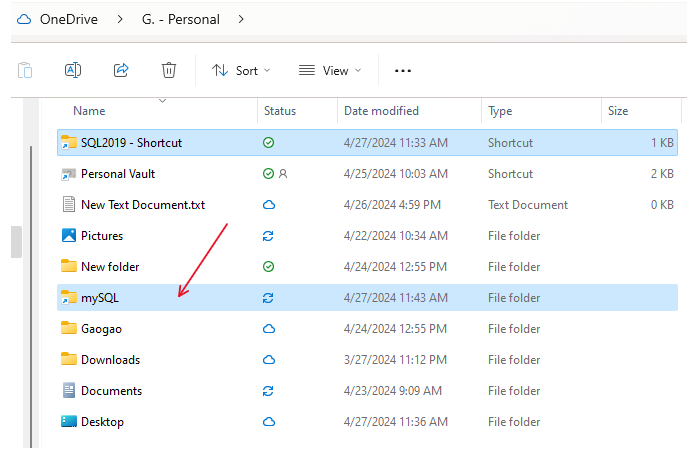Click the G. - Personal breadcrumb

tap(182, 19)
